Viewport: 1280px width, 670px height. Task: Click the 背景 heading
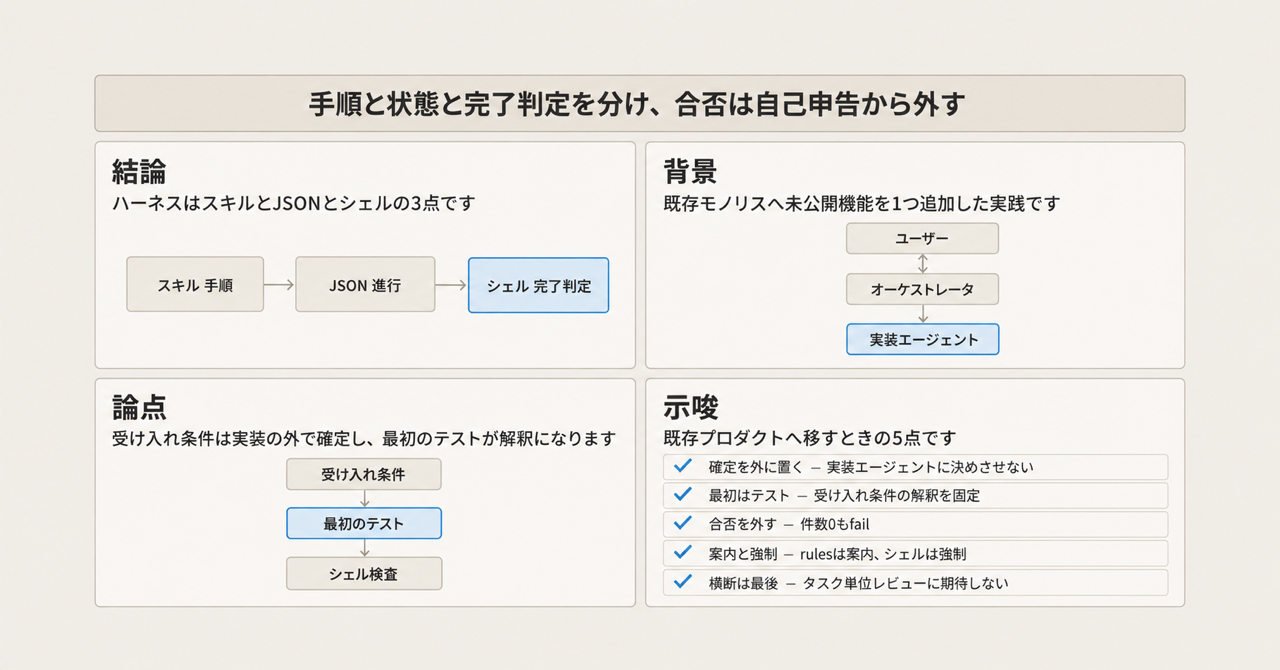point(690,171)
